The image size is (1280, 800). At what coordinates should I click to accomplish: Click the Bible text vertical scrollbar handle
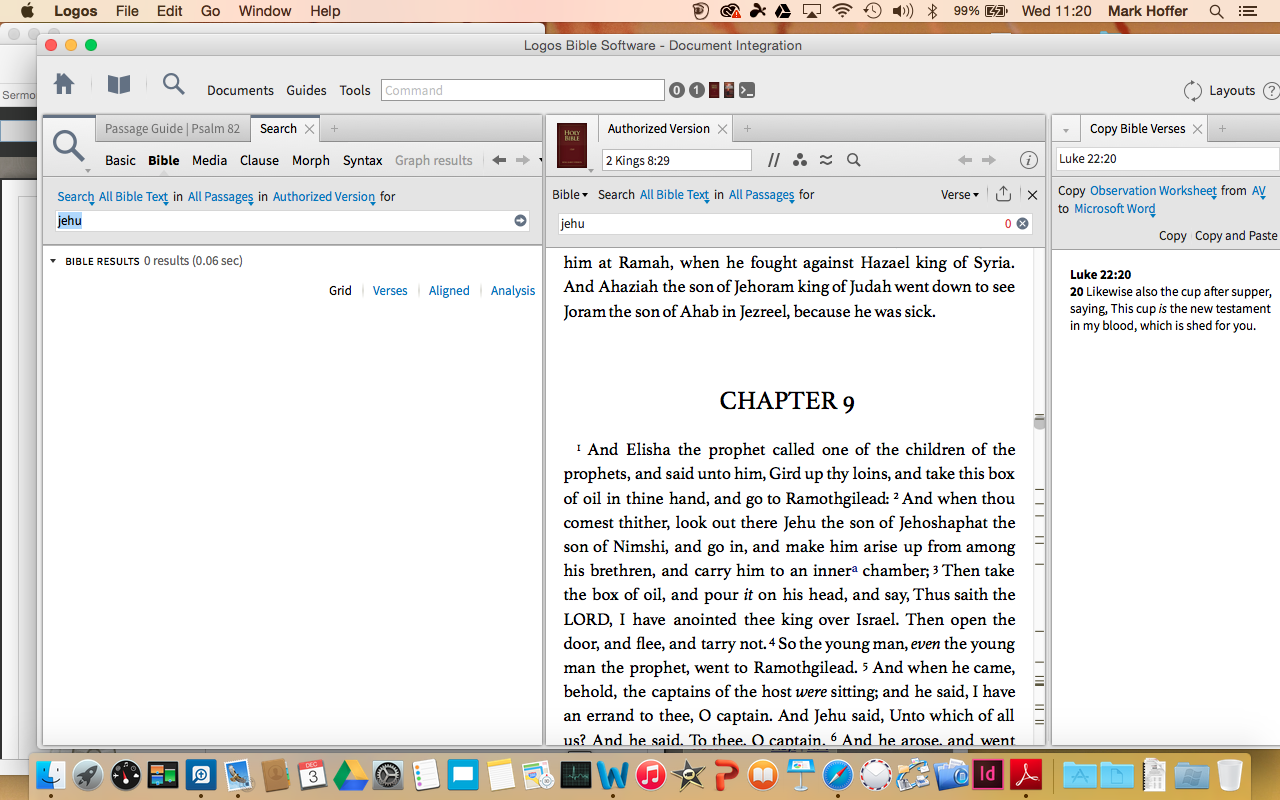click(x=1040, y=421)
